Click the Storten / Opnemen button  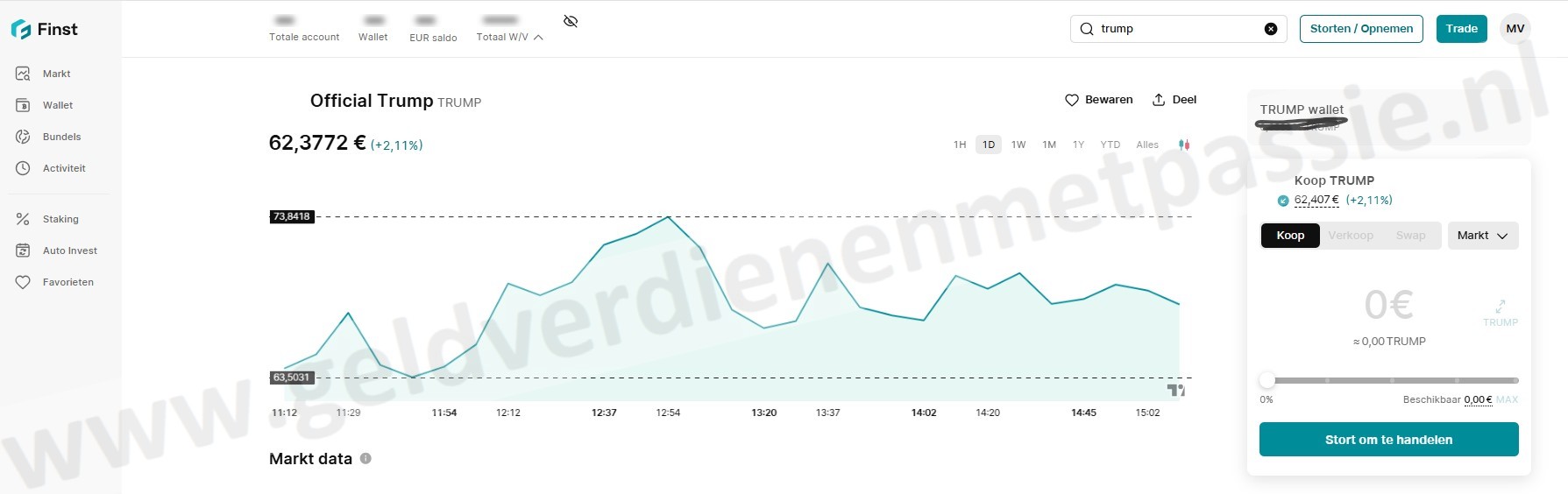pyautogui.click(x=1360, y=29)
